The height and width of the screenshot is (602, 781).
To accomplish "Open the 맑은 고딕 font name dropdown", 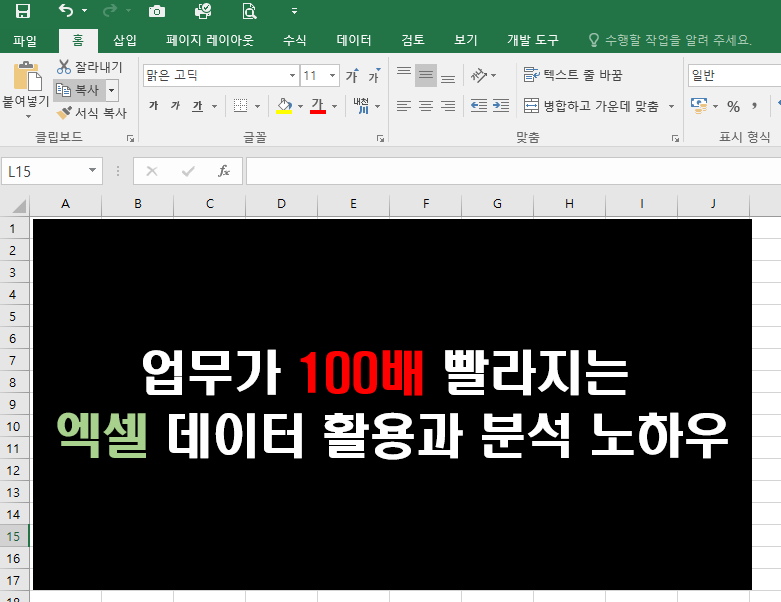I will (292, 76).
